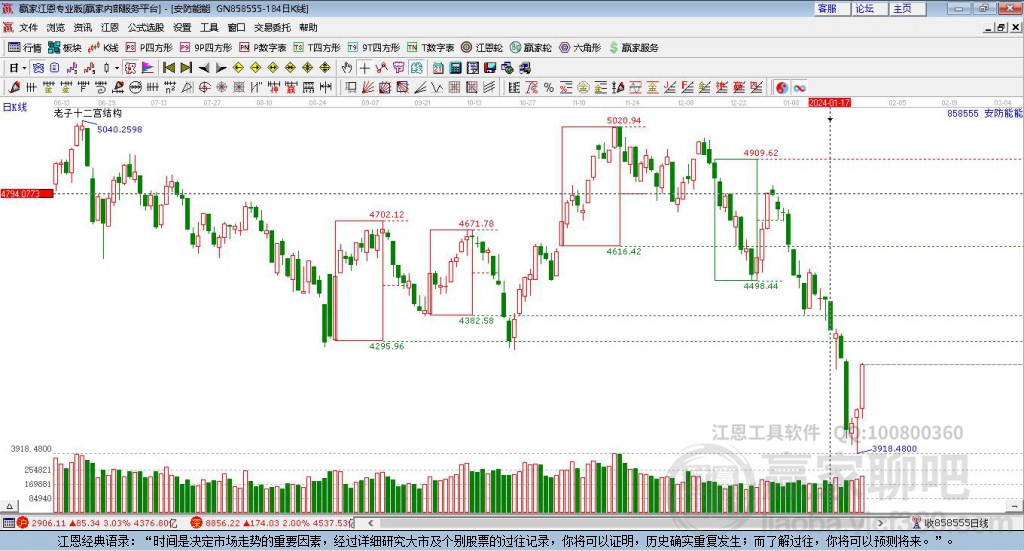This screenshot has width=1024, height=551.
Task: Jump to the first bar icon
Action: tap(169, 68)
